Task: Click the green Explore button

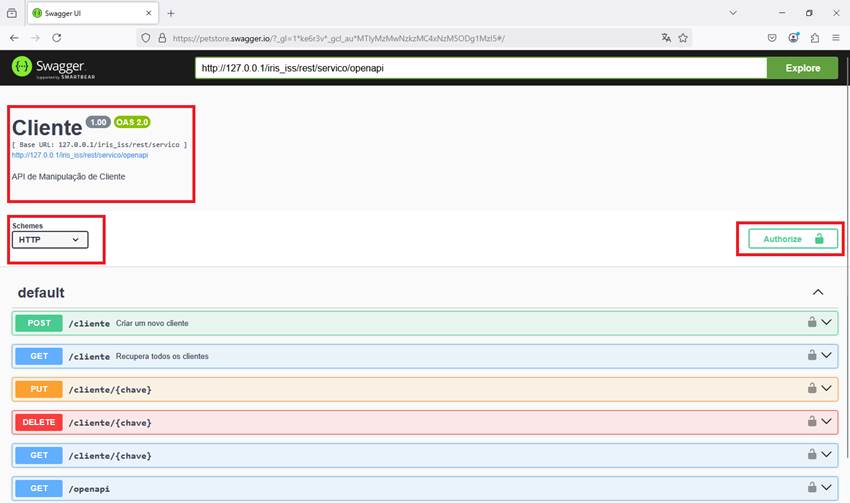Action: (802, 68)
